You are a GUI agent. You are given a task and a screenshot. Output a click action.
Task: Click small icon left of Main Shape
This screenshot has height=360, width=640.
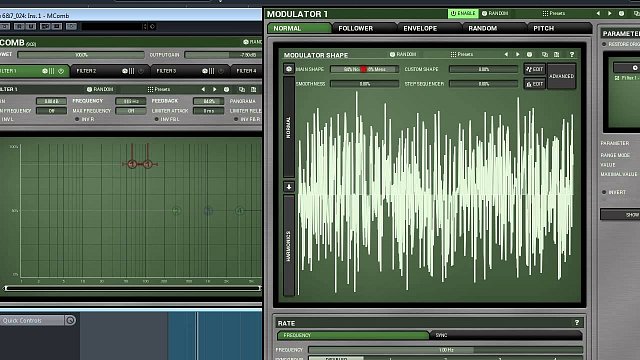coord(289,69)
